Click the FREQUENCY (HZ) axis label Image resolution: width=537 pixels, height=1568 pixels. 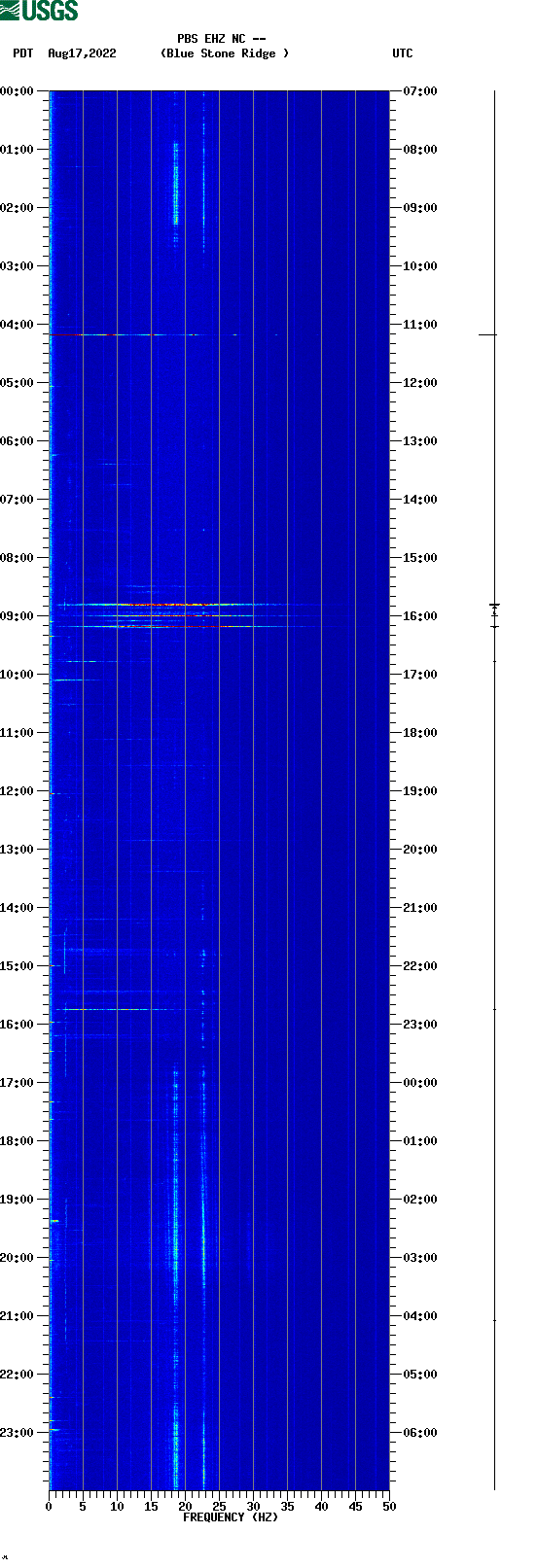pos(231,1517)
